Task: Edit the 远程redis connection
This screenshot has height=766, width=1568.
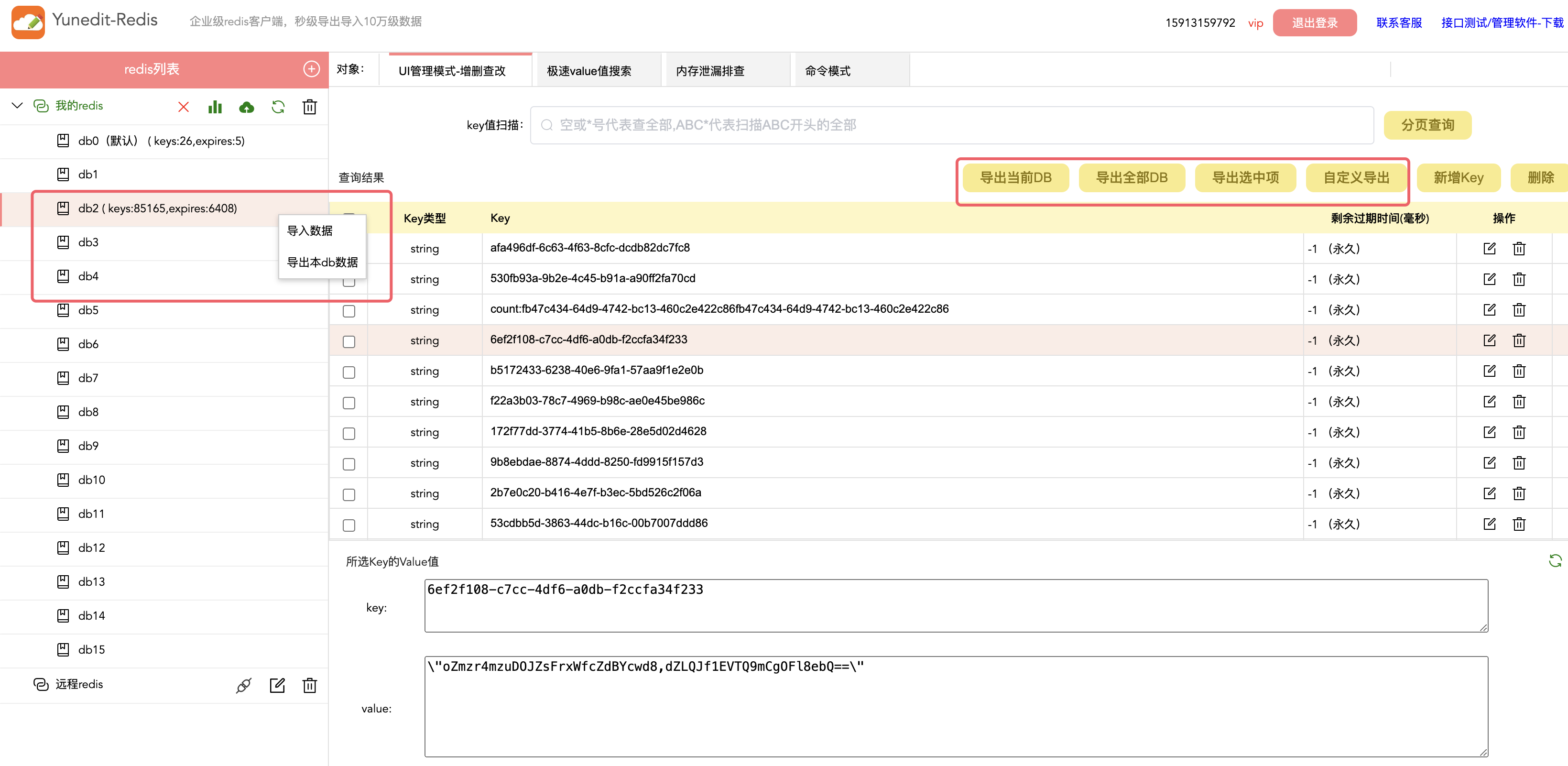Action: 277,686
